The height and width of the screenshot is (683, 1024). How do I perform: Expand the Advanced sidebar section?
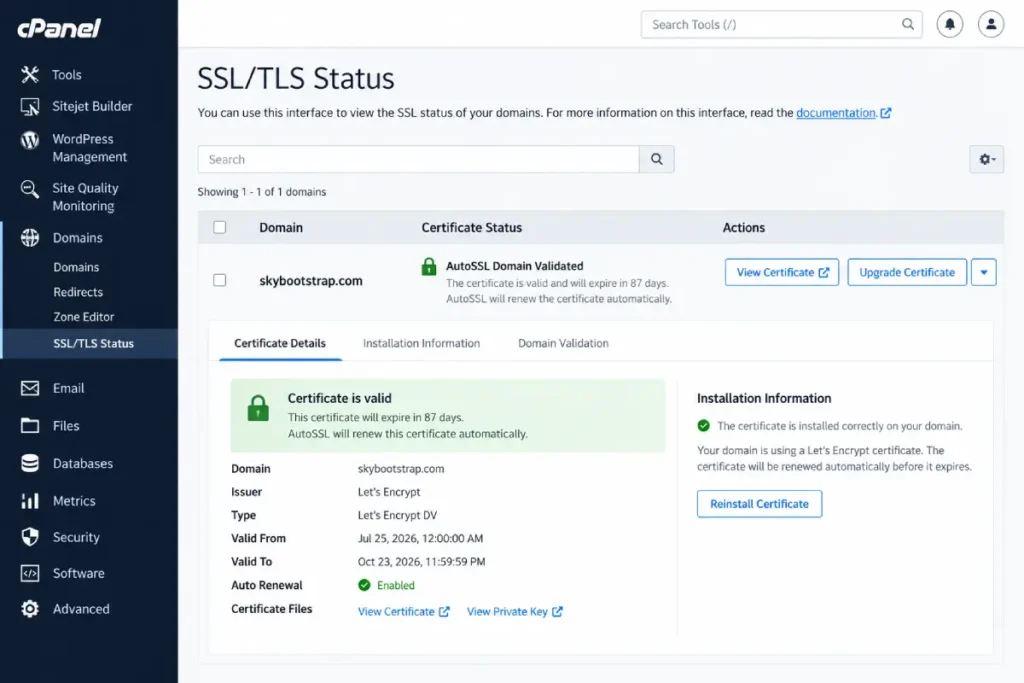click(x=81, y=609)
